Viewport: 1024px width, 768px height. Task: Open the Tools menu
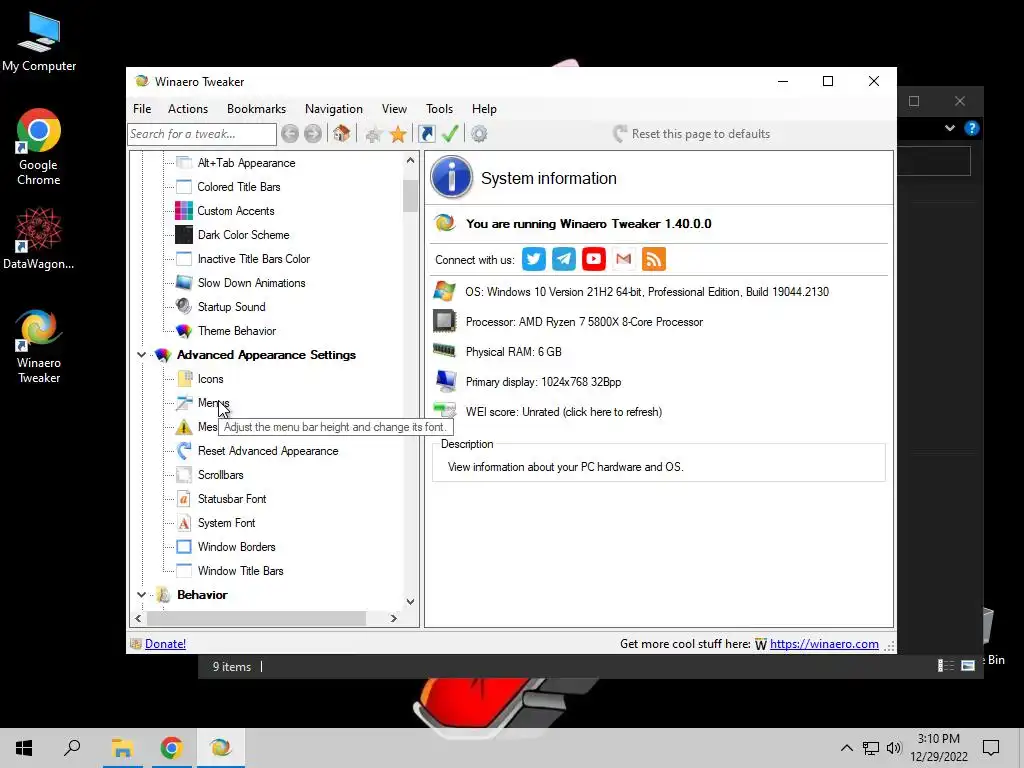point(439,109)
